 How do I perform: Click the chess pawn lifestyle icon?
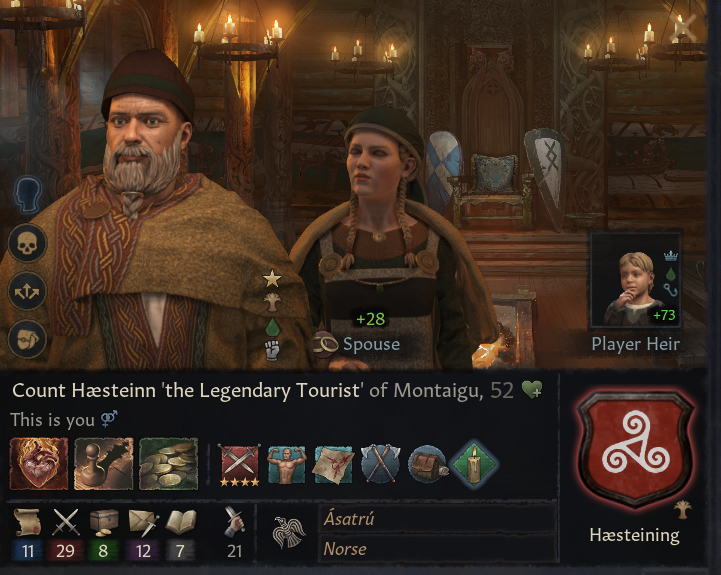(x=104, y=463)
